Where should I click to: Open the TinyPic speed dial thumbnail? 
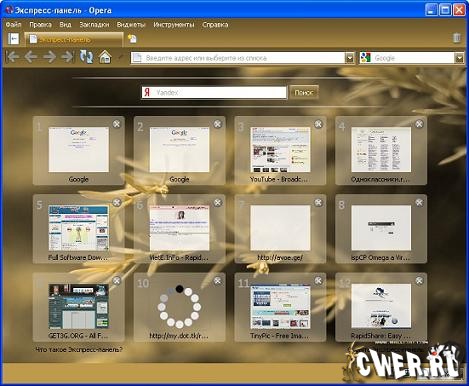280,306
